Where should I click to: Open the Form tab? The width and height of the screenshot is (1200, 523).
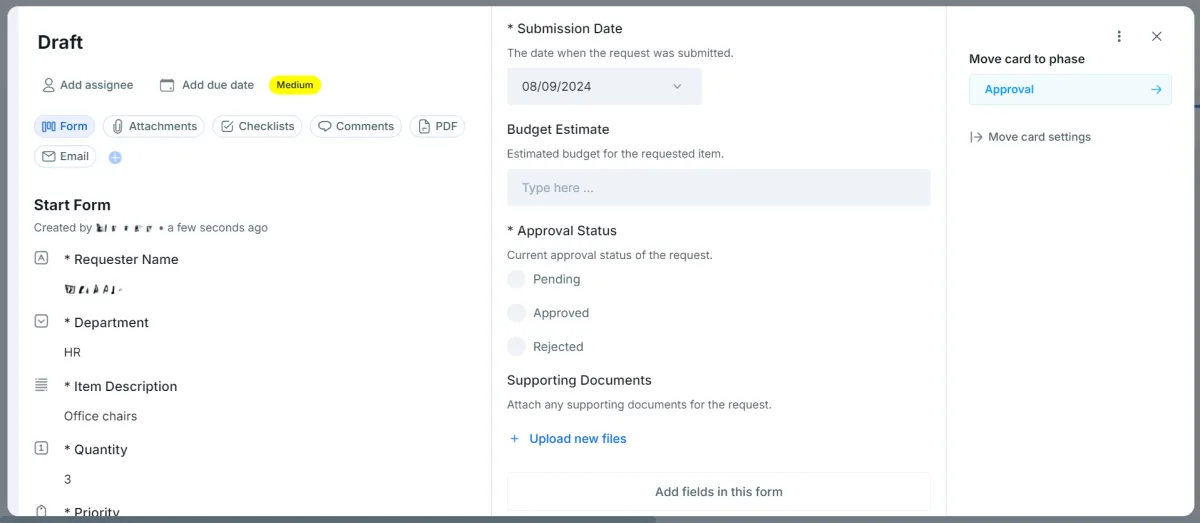tap(65, 126)
